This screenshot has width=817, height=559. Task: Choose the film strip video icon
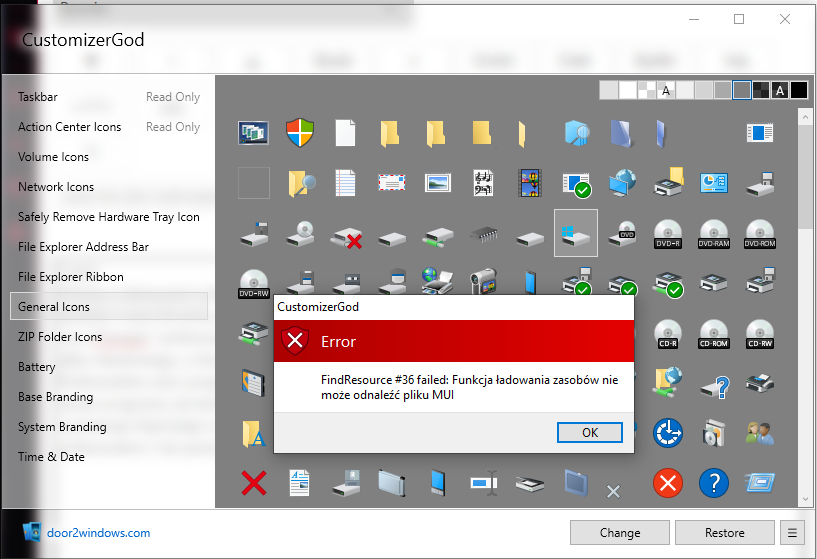point(530,183)
